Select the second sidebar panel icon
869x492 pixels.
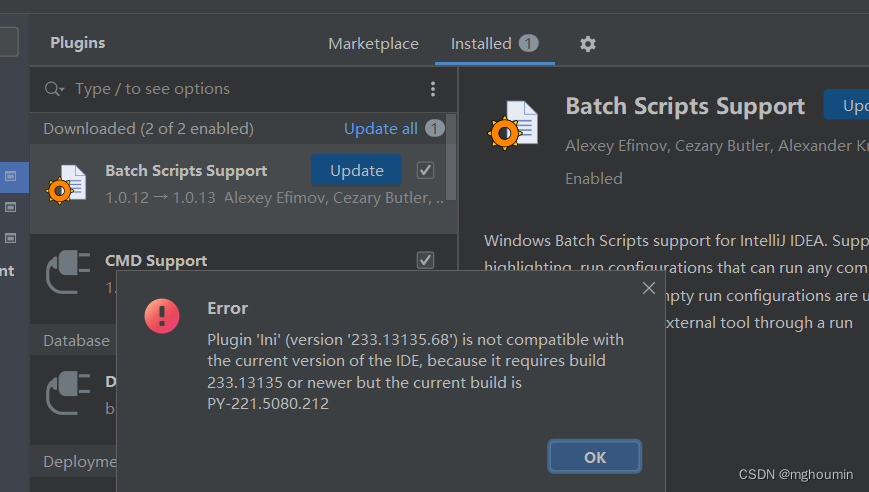[11, 207]
